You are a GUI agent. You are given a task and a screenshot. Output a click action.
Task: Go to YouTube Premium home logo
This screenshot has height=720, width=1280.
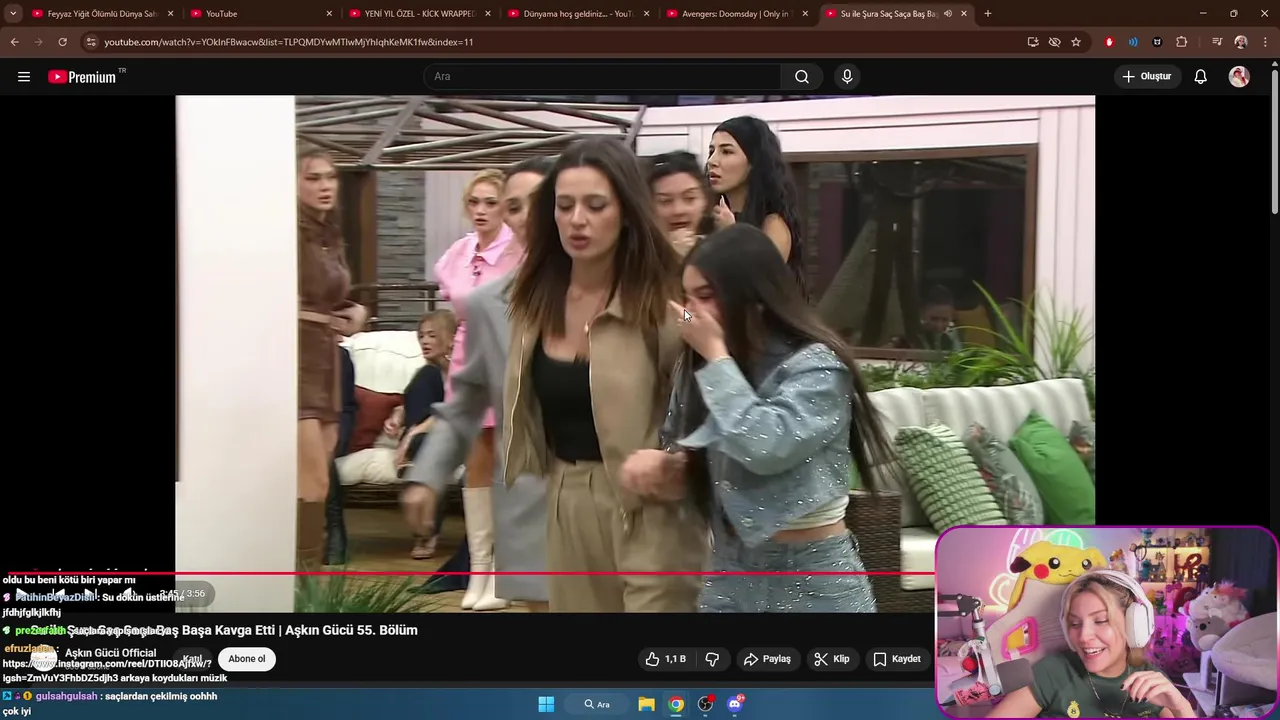point(82,77)
